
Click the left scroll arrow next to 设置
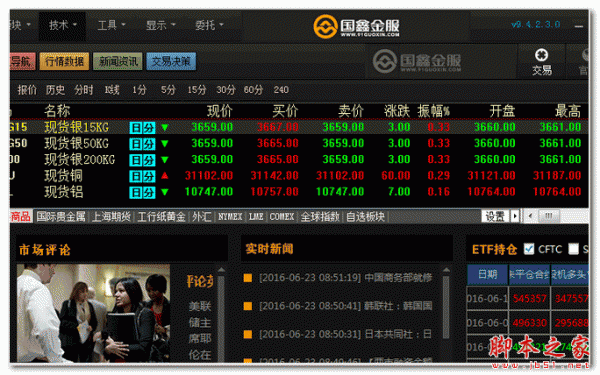(530, 216)
